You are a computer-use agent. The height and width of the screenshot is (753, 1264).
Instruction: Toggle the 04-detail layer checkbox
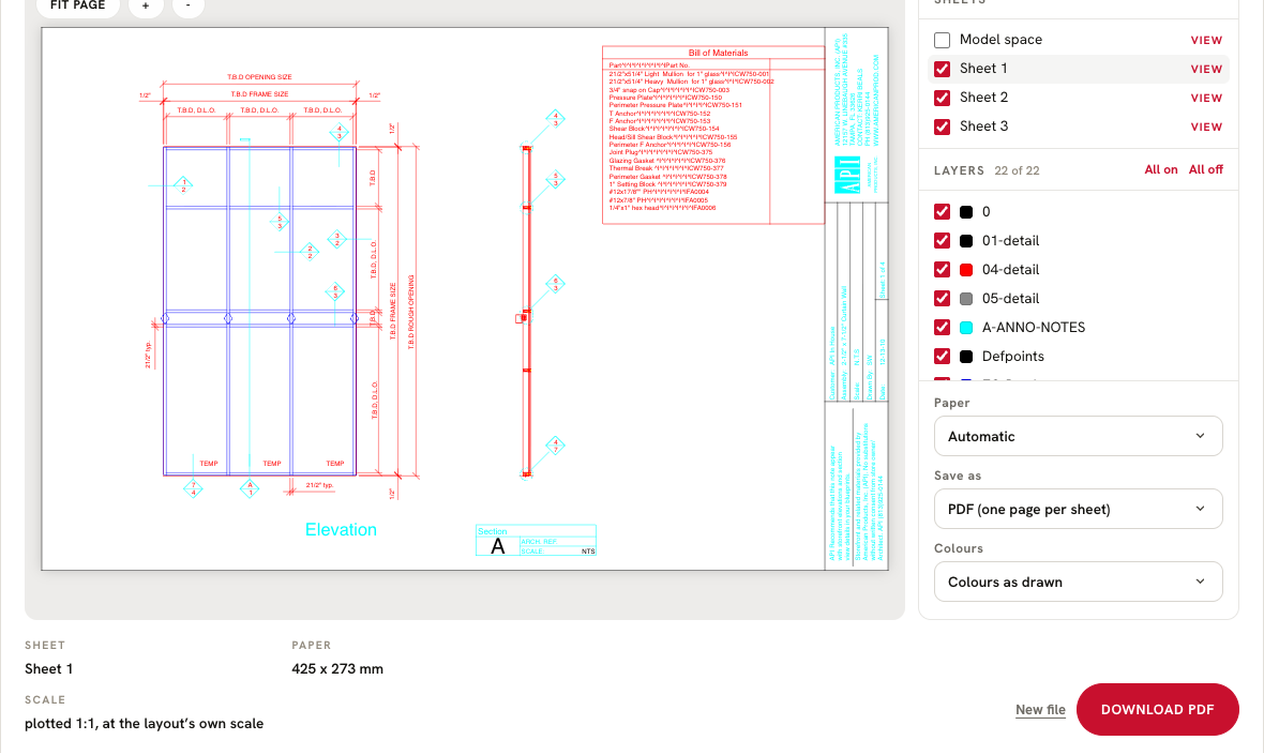(942, 270)
